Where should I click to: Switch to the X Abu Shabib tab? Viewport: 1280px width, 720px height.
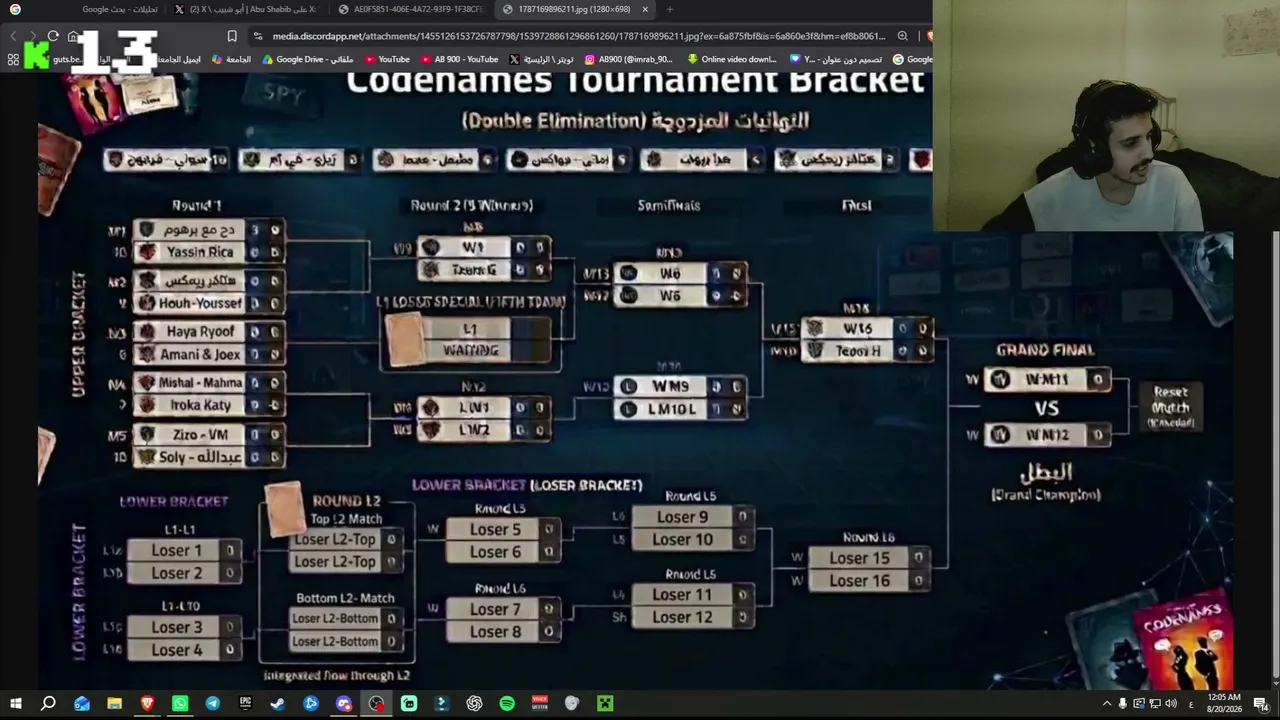(x=246, y=9)
